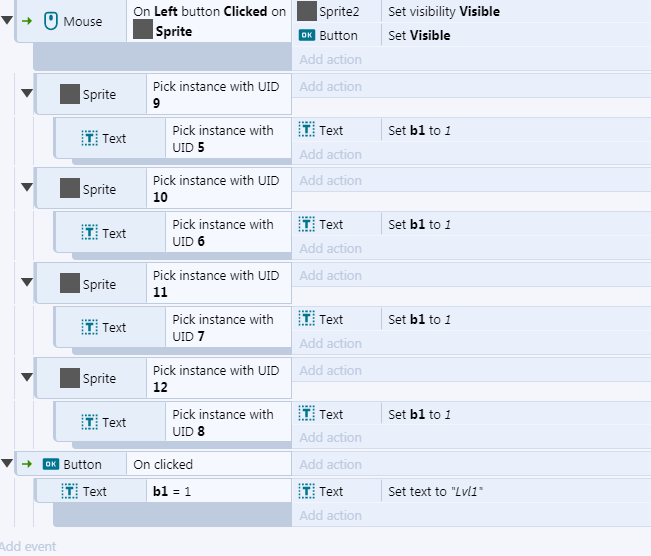Select the Sprite icon for UID 9 condition
Viewport: 651px width, 556px height.
point(70,94)
